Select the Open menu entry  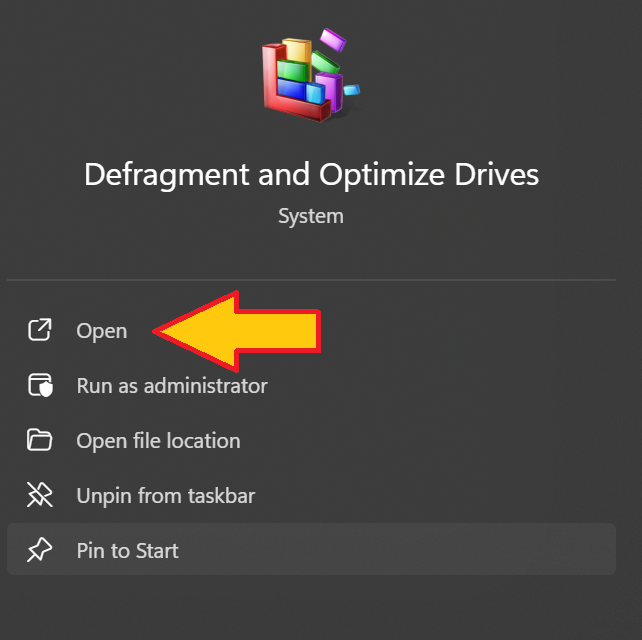pos(102,331)
